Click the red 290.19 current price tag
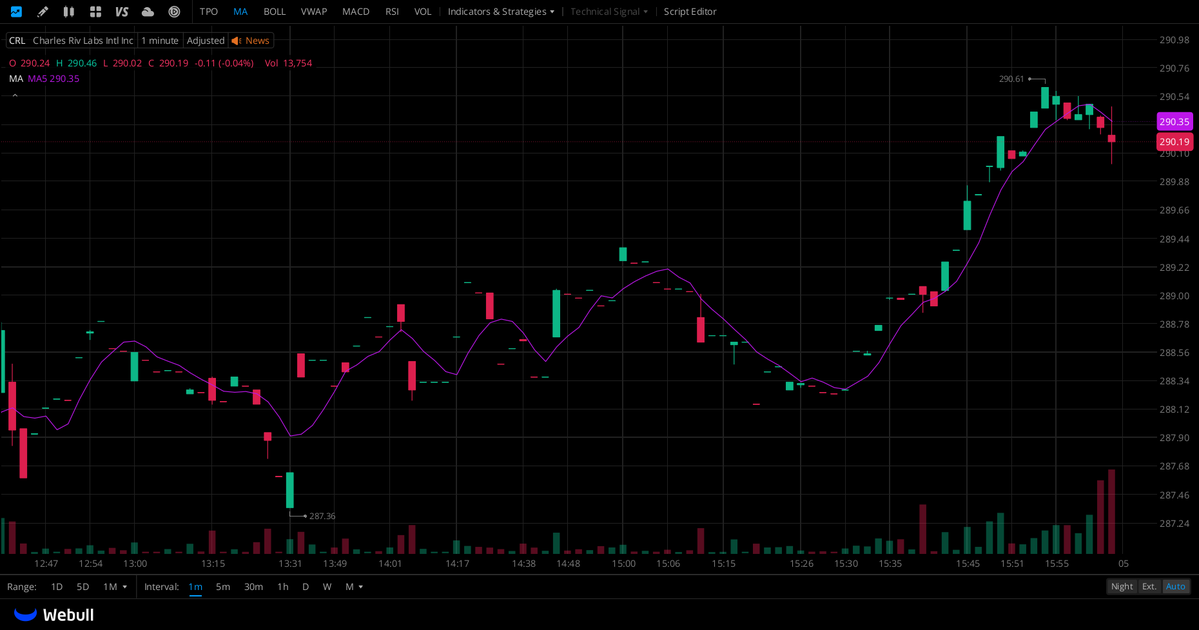This screenshot has width=1199, height=630. tap(1174, 141)
